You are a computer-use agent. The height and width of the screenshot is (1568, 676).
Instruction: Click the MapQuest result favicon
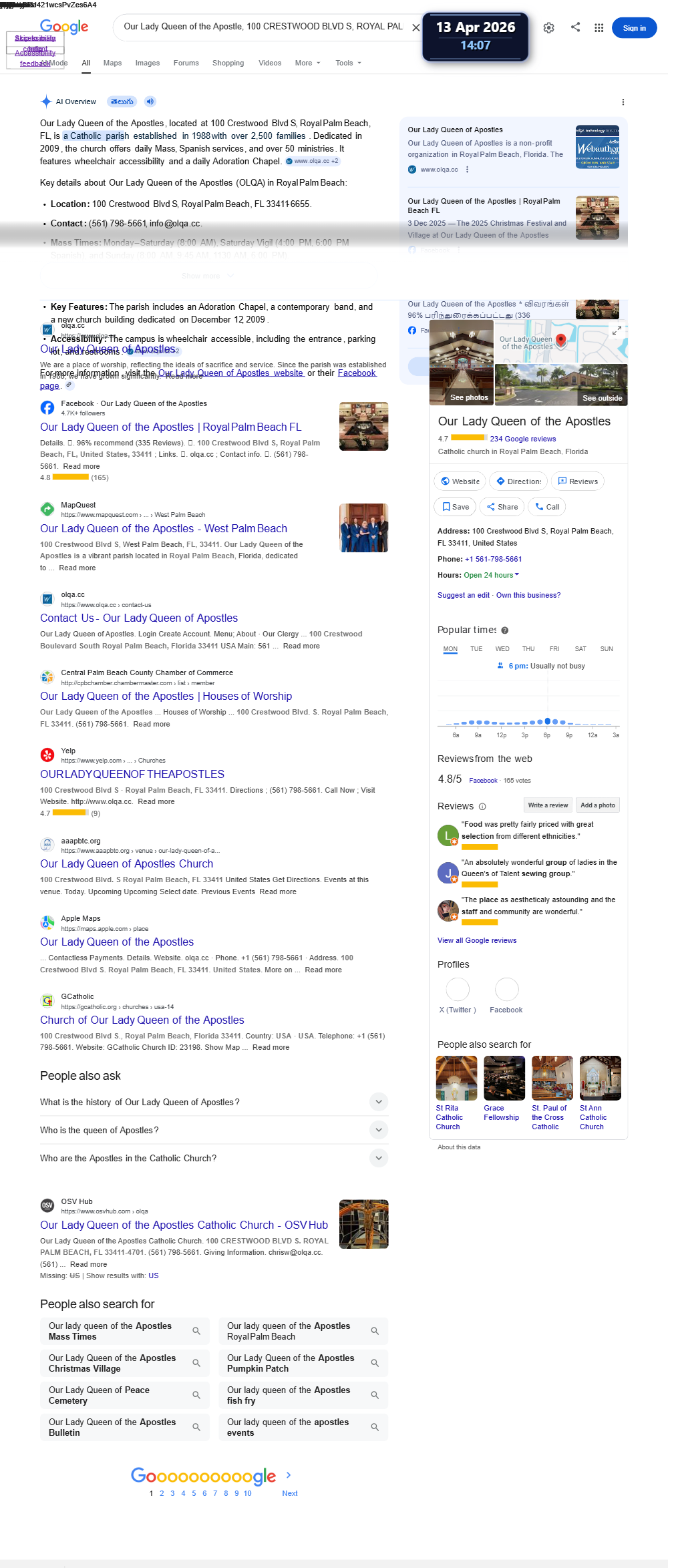tap(47, 510)
